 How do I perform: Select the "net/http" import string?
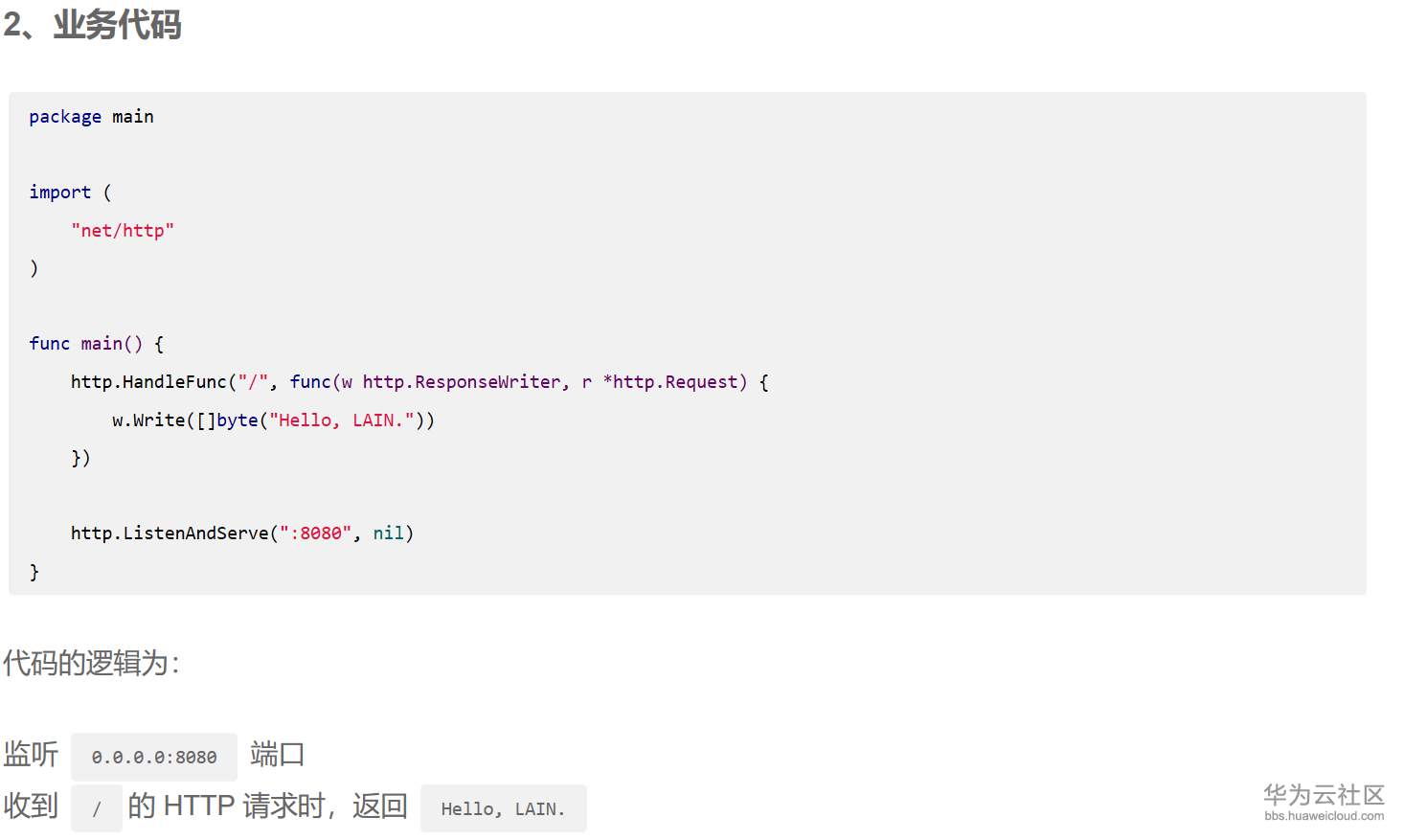coord(123,231)
